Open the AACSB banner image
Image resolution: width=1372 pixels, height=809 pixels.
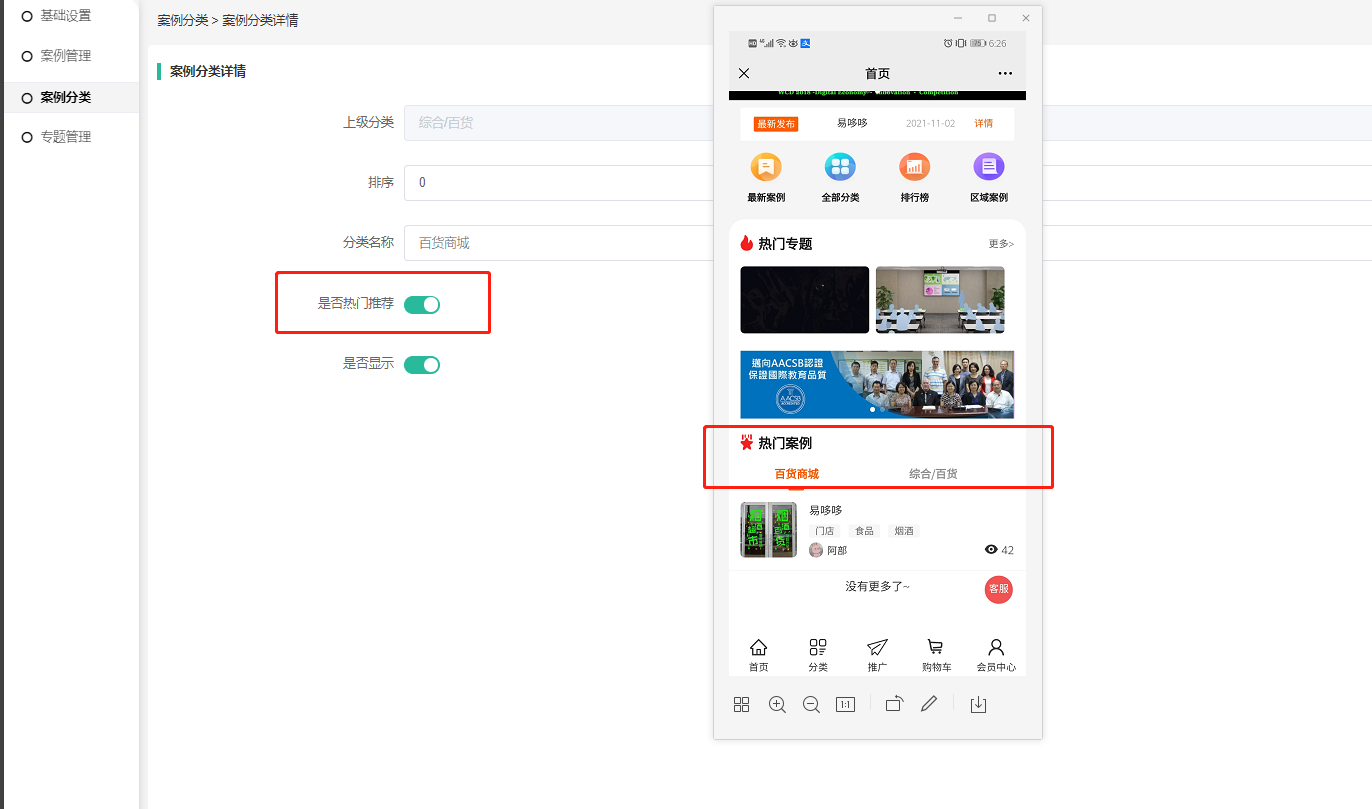(877, 384)
